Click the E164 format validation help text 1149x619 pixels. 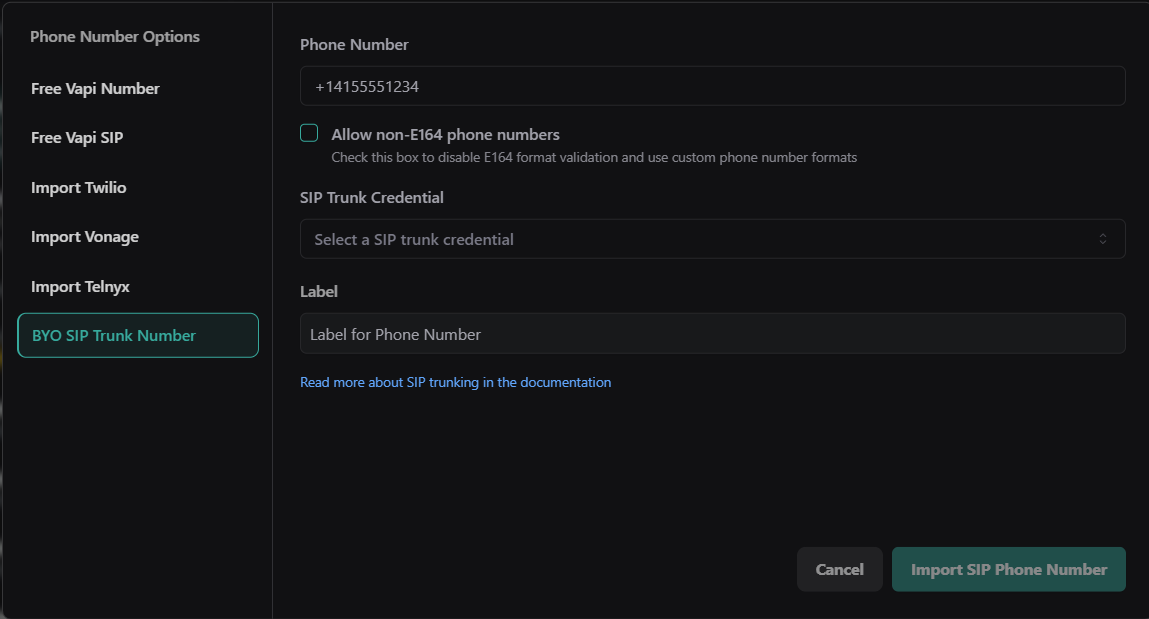coord(594,158)
